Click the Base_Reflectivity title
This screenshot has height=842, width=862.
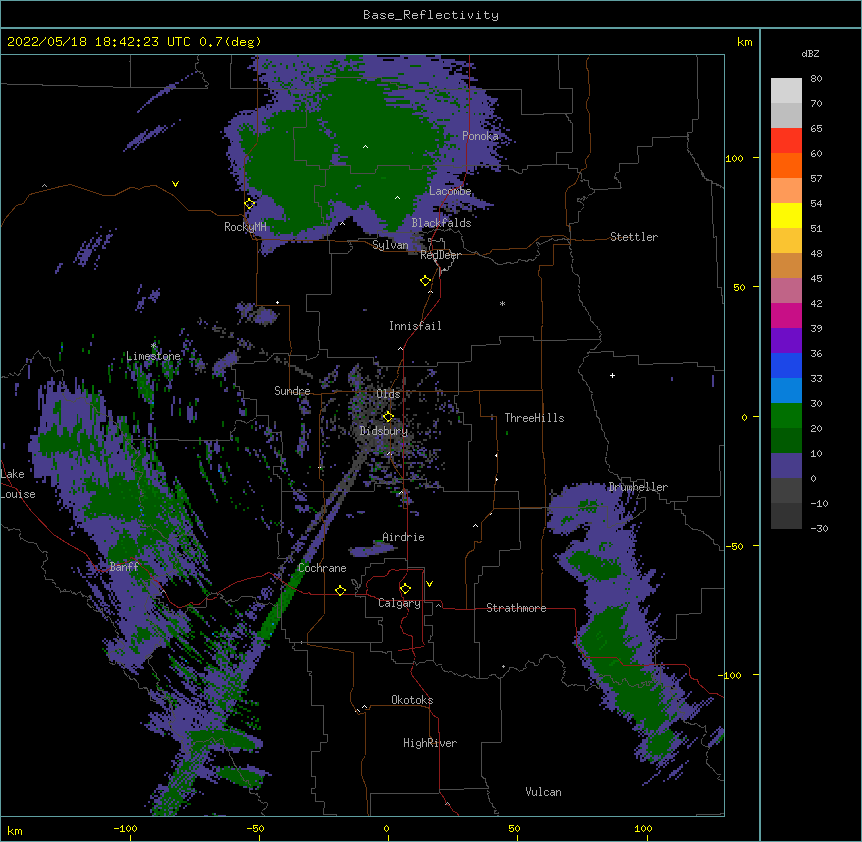click(431, 15)
